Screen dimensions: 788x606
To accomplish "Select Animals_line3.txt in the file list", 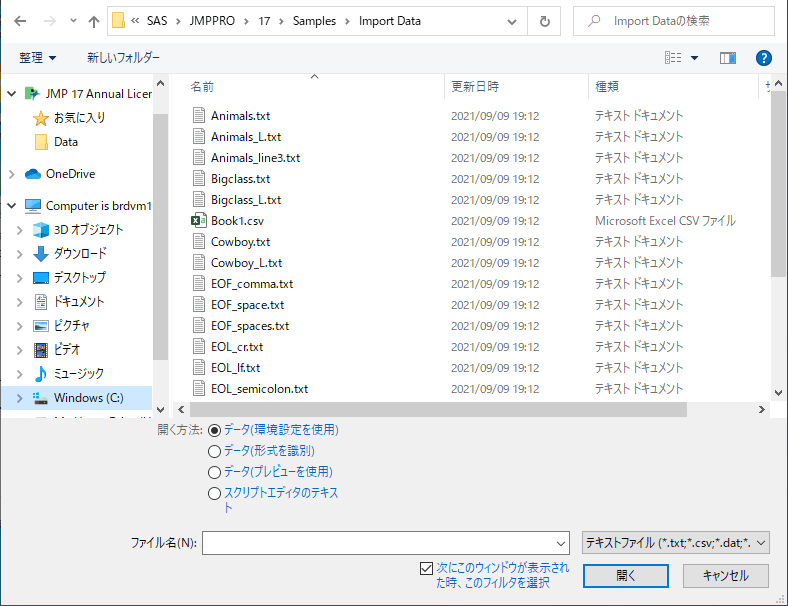I will (x=255, y=158).
